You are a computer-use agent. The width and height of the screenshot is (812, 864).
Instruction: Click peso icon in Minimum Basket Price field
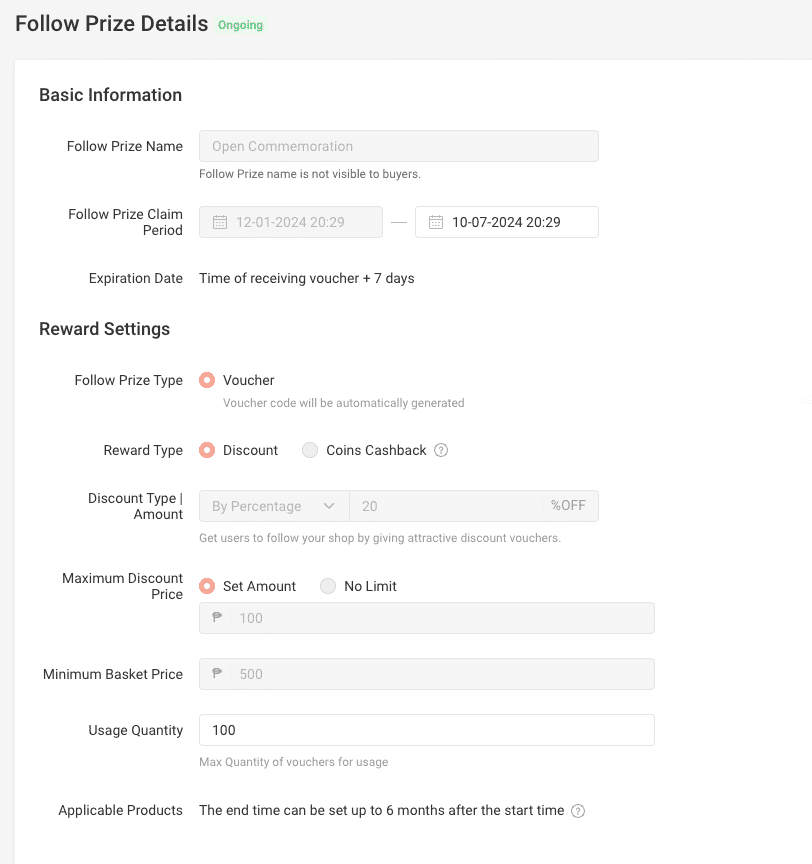click(x=217, y=674)
